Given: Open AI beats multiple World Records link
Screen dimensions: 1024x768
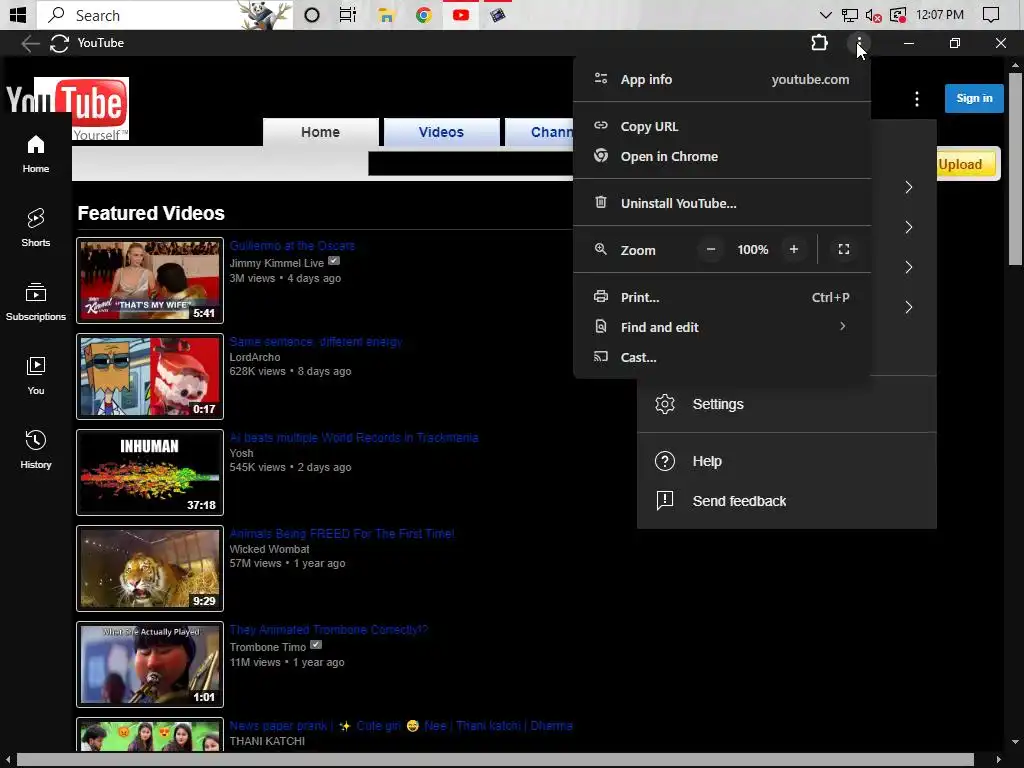Looking at the screenshot, I should [x=354, y=438].
